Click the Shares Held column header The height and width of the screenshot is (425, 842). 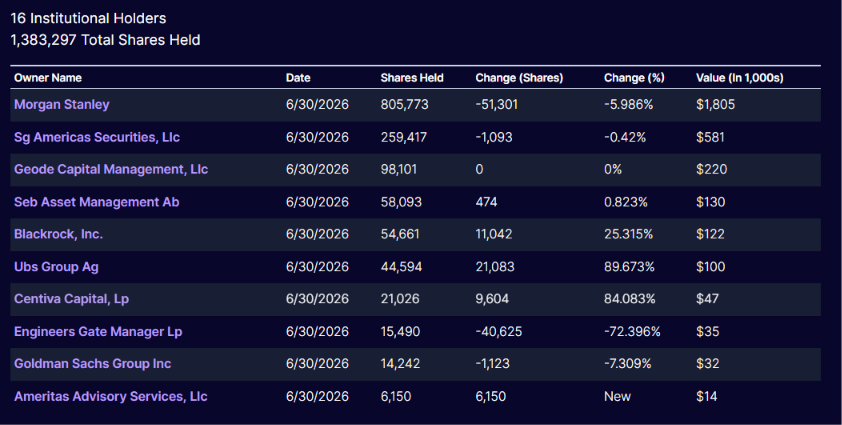tap(412, 78)
